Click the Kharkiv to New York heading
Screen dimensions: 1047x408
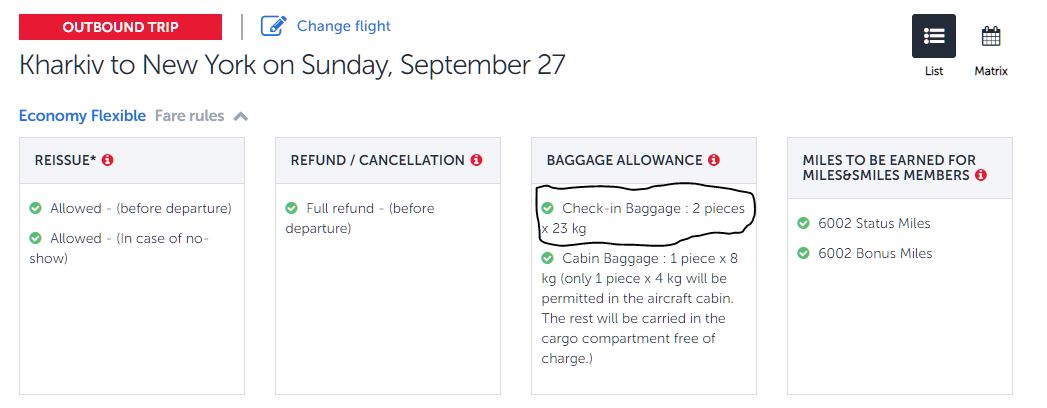coord(292,66)
